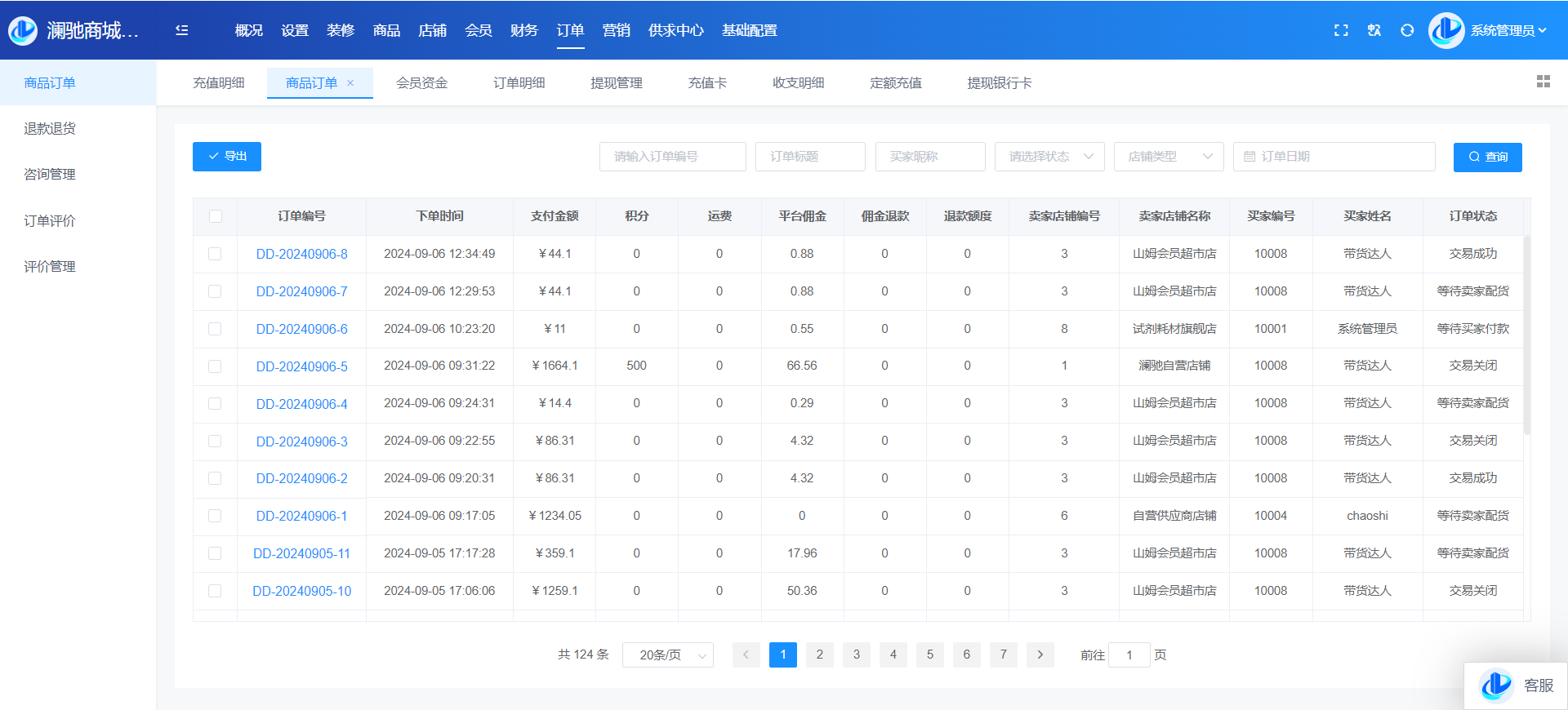Expand the 请选择状态 status dropdown
Viewport: 1568px width, 710px height.
1049,157
